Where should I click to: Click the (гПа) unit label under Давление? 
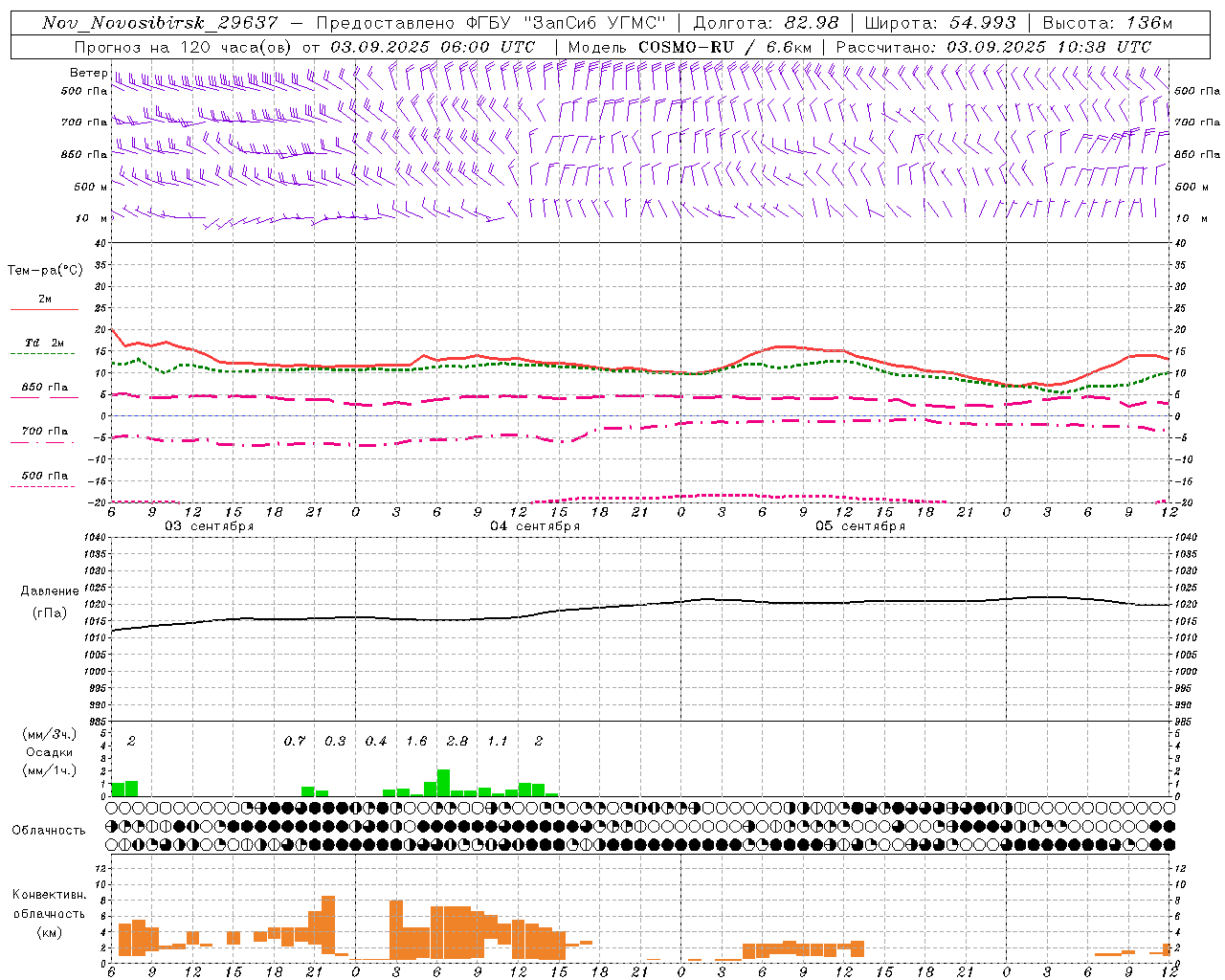(49, 613)
